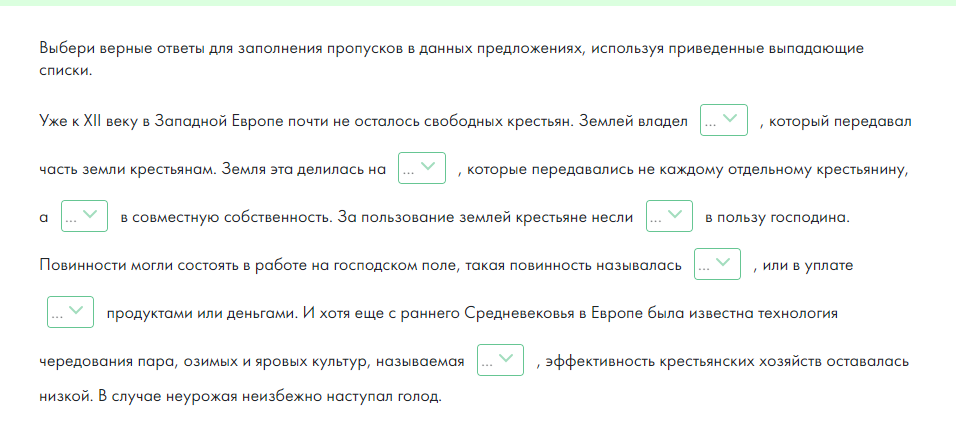Expand the dropdown before "продуктами или деньгами"
The width and height of the screenshot is (956, 446).
[x=70, y=312]
